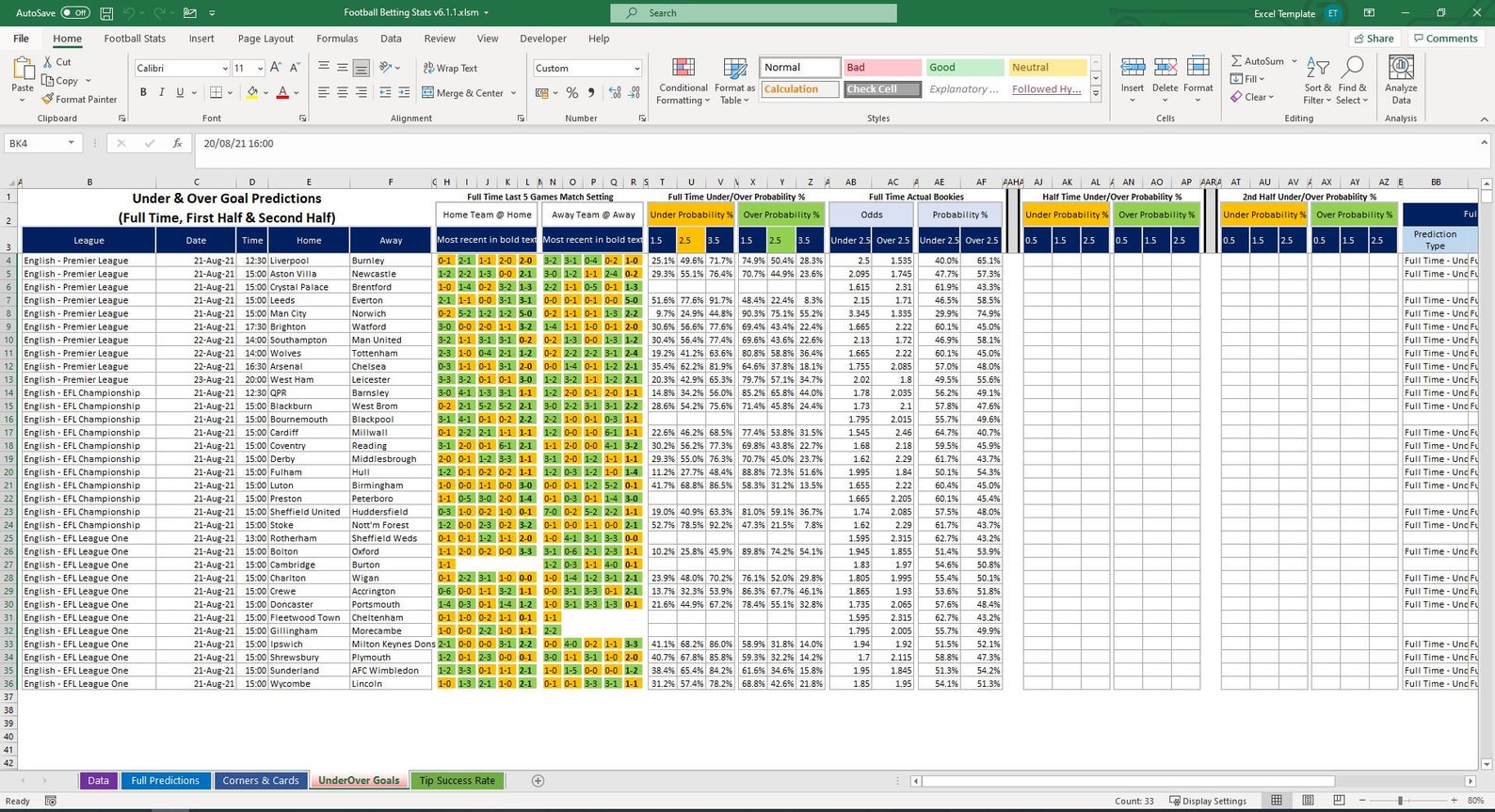Click the Comments button

coord(1445,39)
